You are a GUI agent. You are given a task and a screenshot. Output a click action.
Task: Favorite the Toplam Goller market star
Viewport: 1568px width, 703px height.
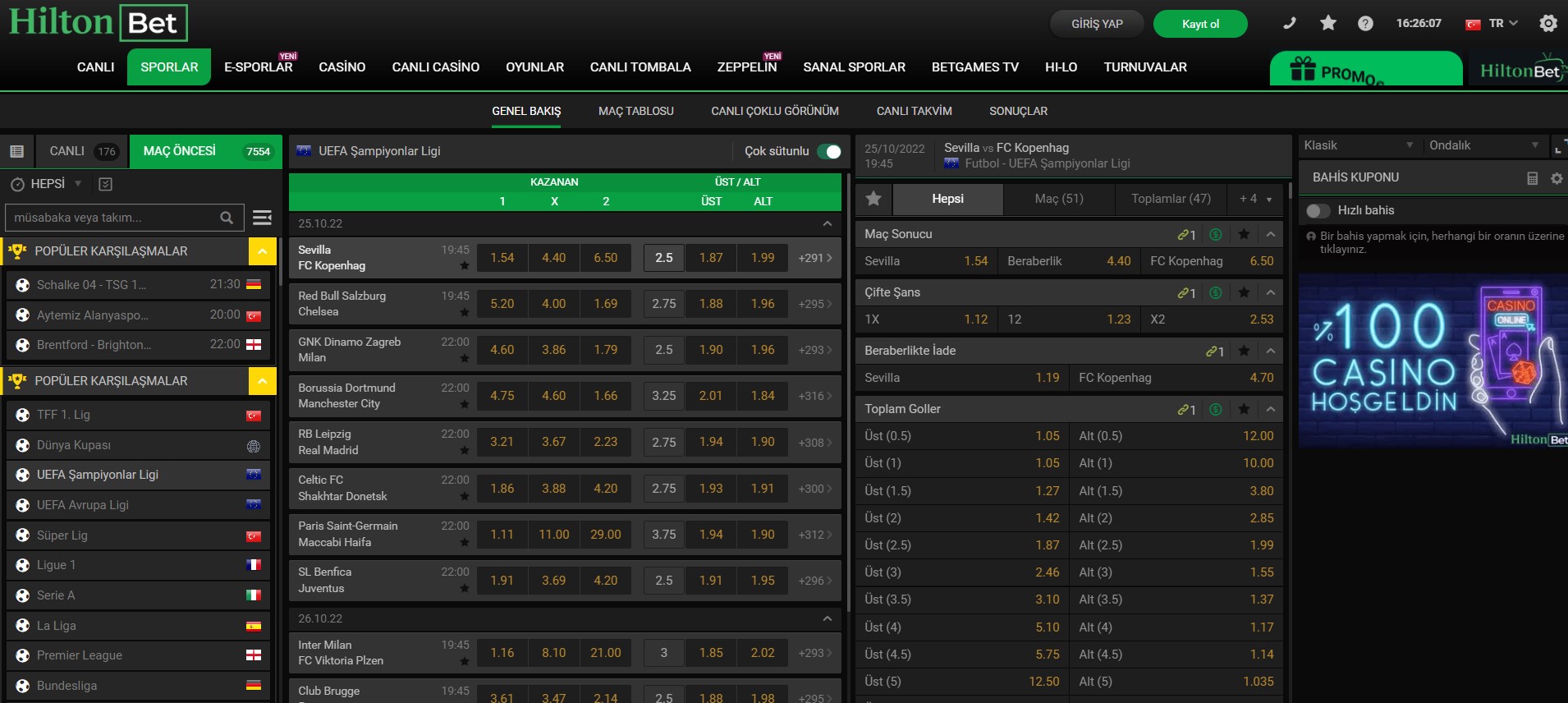1245,409
